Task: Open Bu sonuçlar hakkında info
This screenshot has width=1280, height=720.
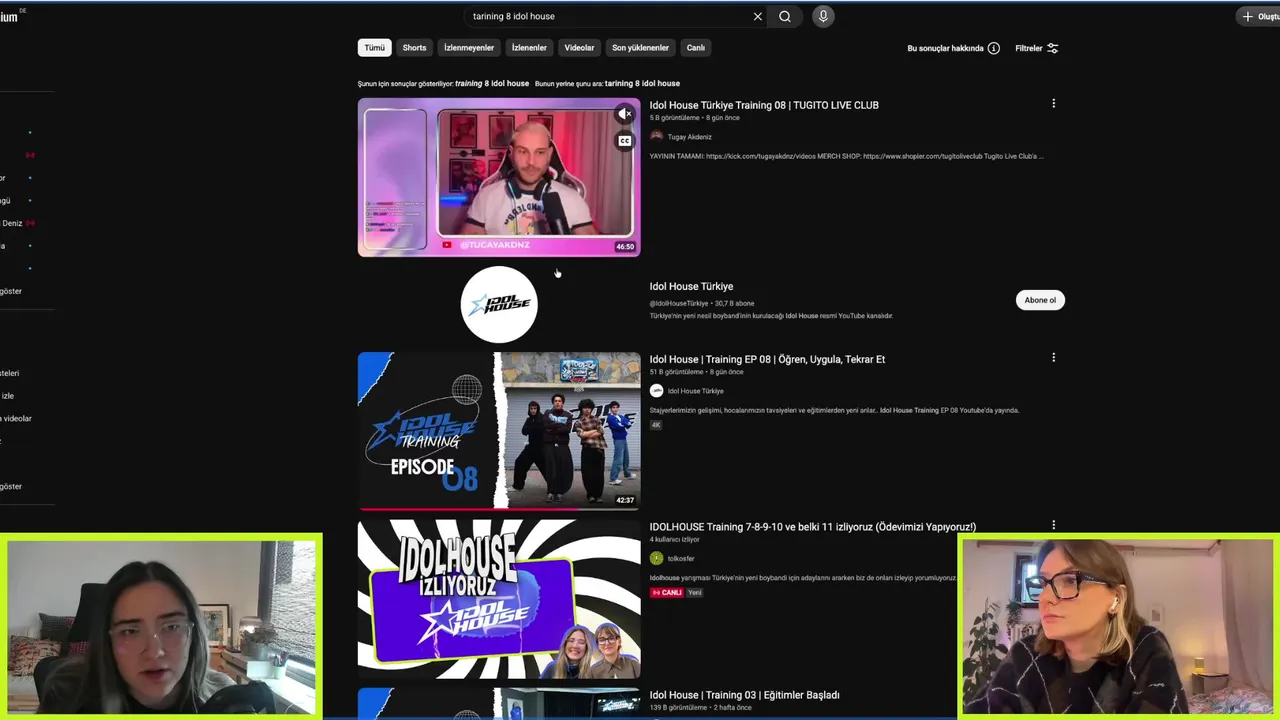Action: pos(953,48)
